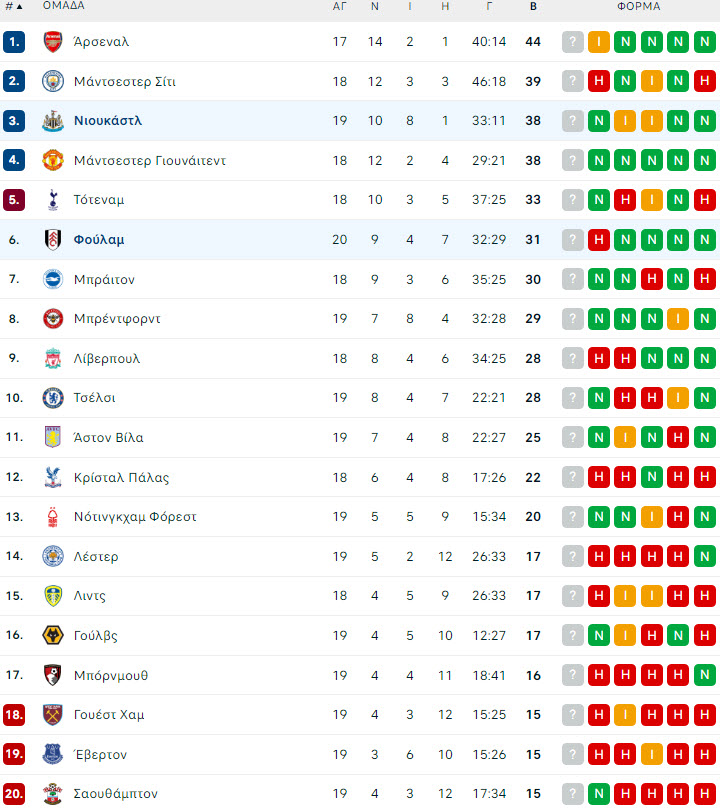Click the Wolves club crest

(x=53, y=635)
